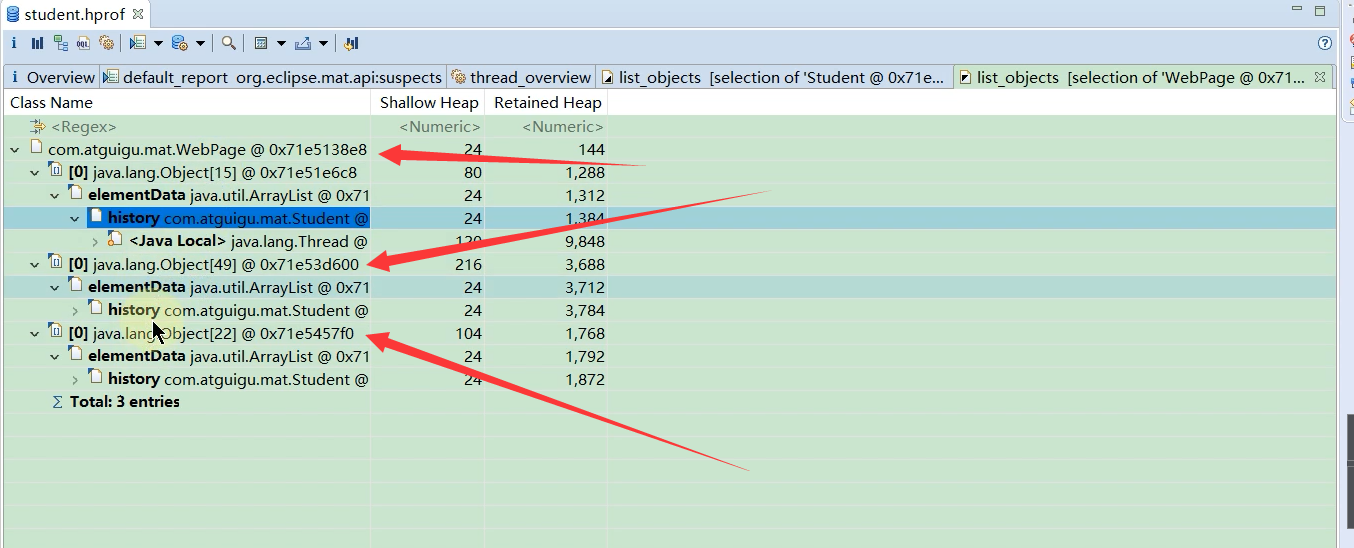
Task: Click the retained heap value 9,848
Action: point(585,242)
